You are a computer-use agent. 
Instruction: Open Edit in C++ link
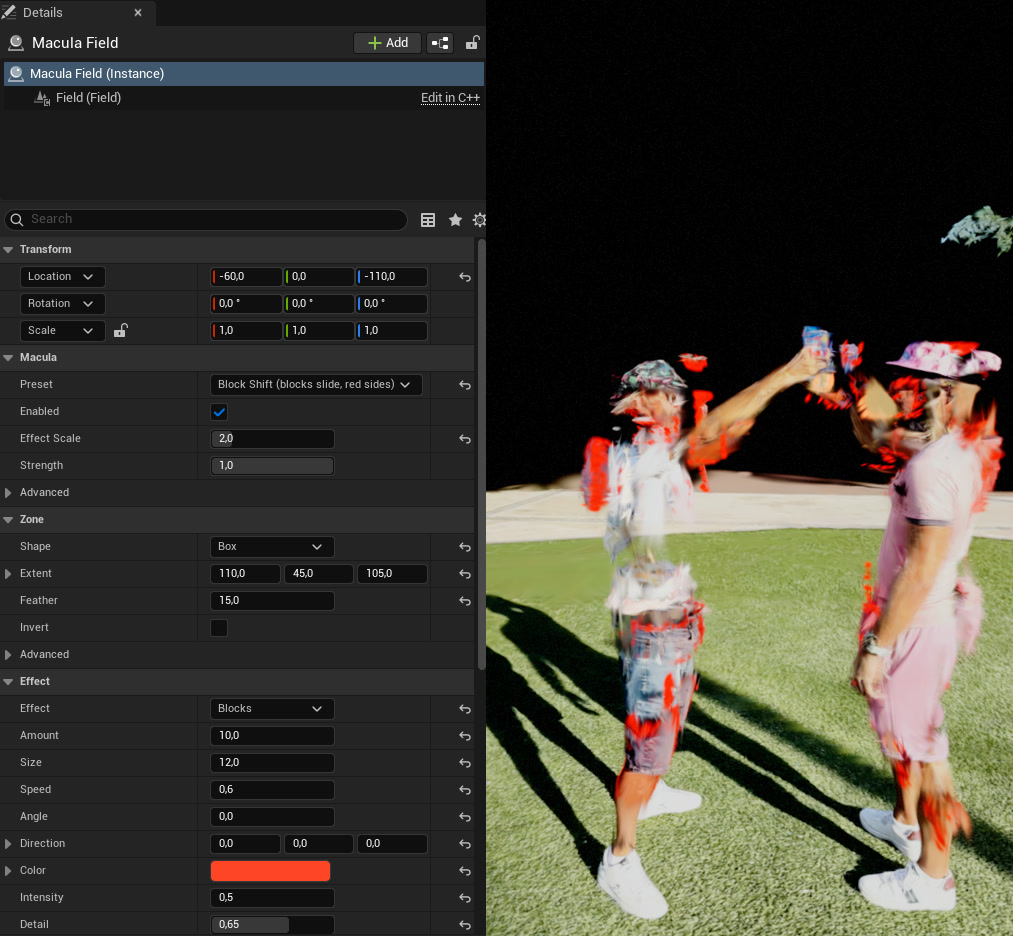[450, 98]
